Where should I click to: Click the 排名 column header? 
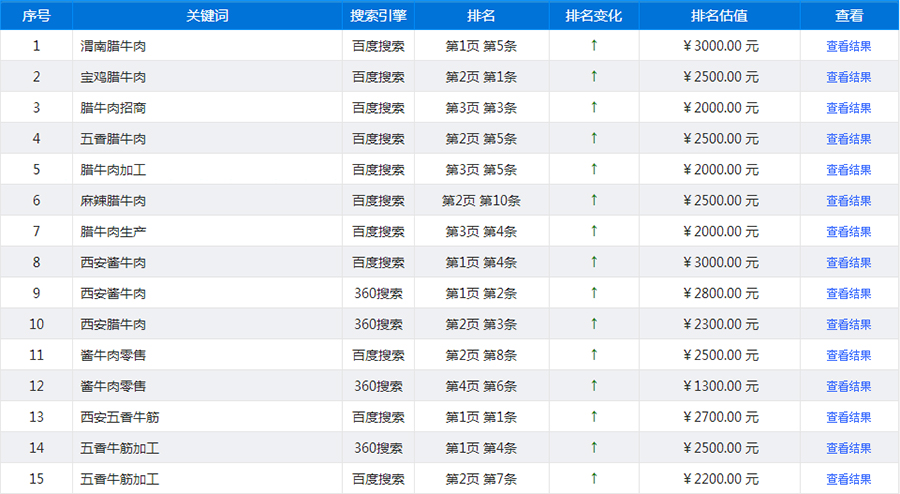[482, 15]
